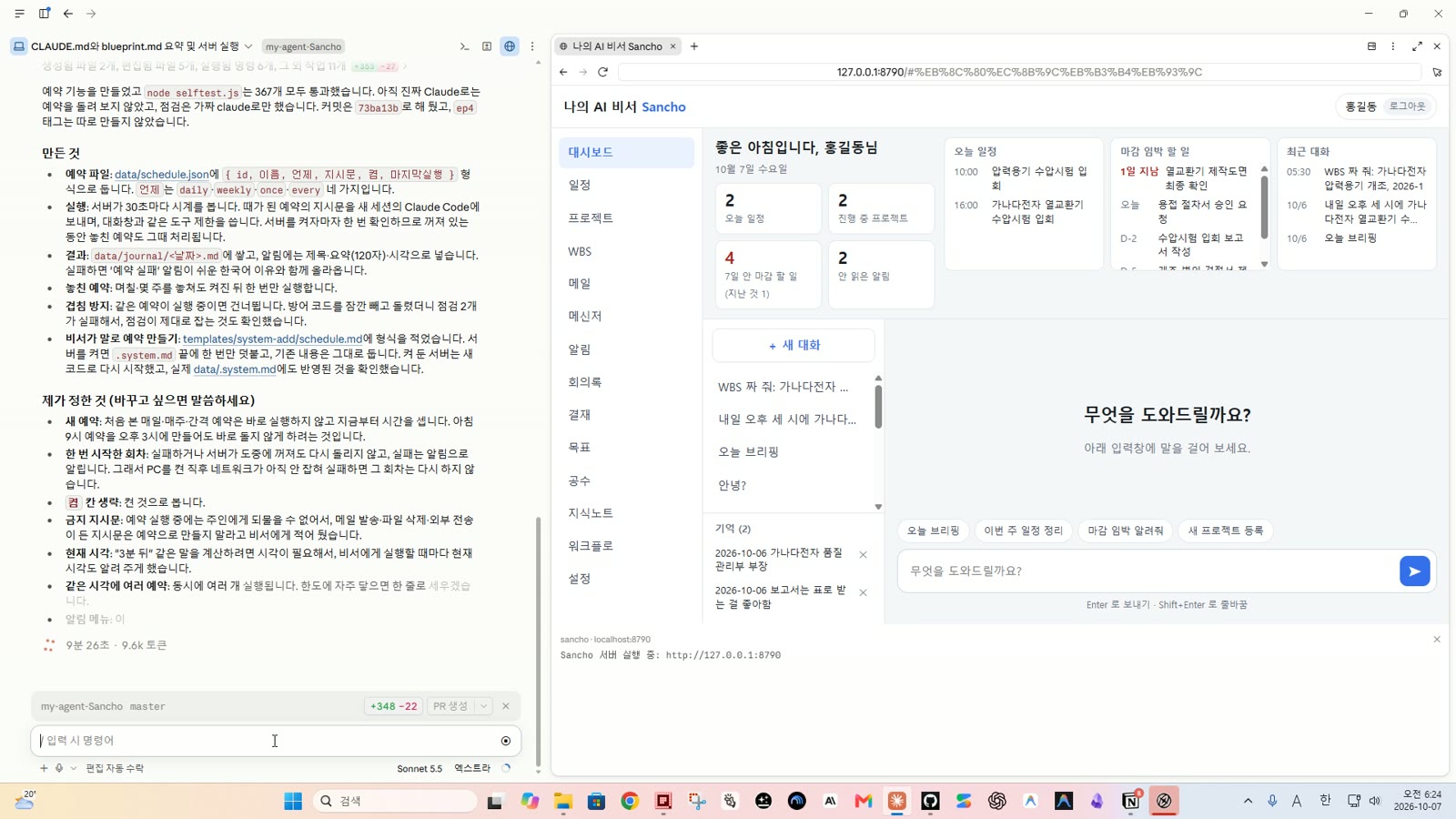Viewport: 1456px width, 819px height.
Task: Open the data/schedule.json link
Action: (x=161, y=174)
